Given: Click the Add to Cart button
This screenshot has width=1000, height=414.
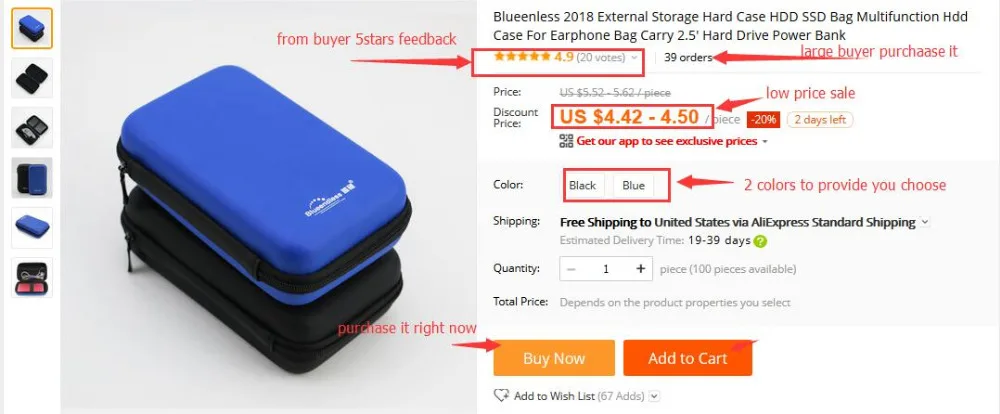Looking at the screenshot, I should [688, 358].
